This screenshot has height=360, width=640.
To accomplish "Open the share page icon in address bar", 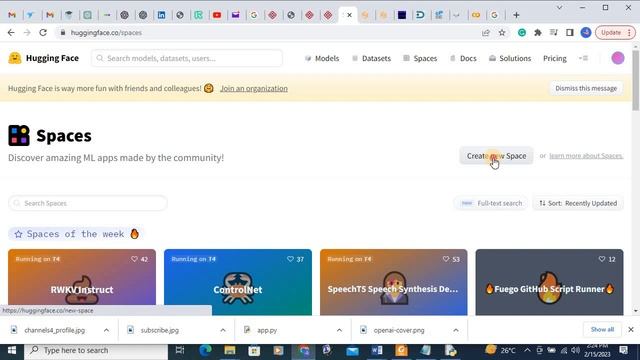I will pyautogui.click(x=486, y=33).
